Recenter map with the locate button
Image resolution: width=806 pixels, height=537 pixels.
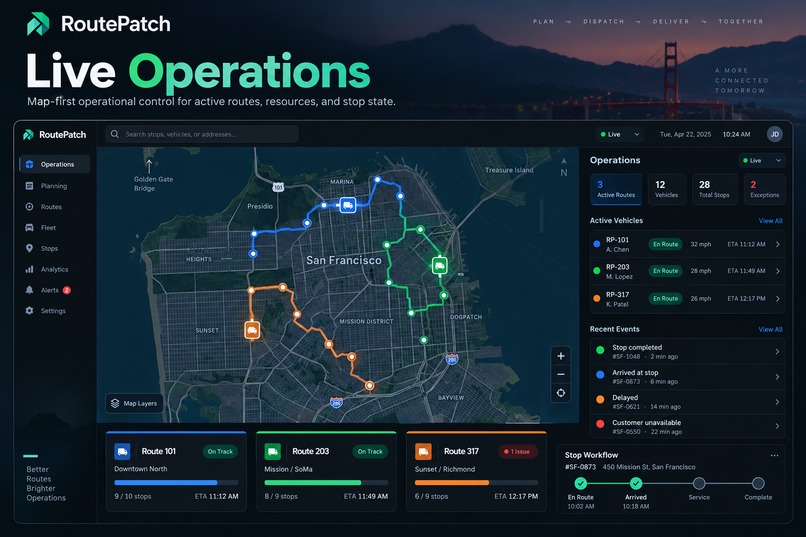click(x=561, y=393)
